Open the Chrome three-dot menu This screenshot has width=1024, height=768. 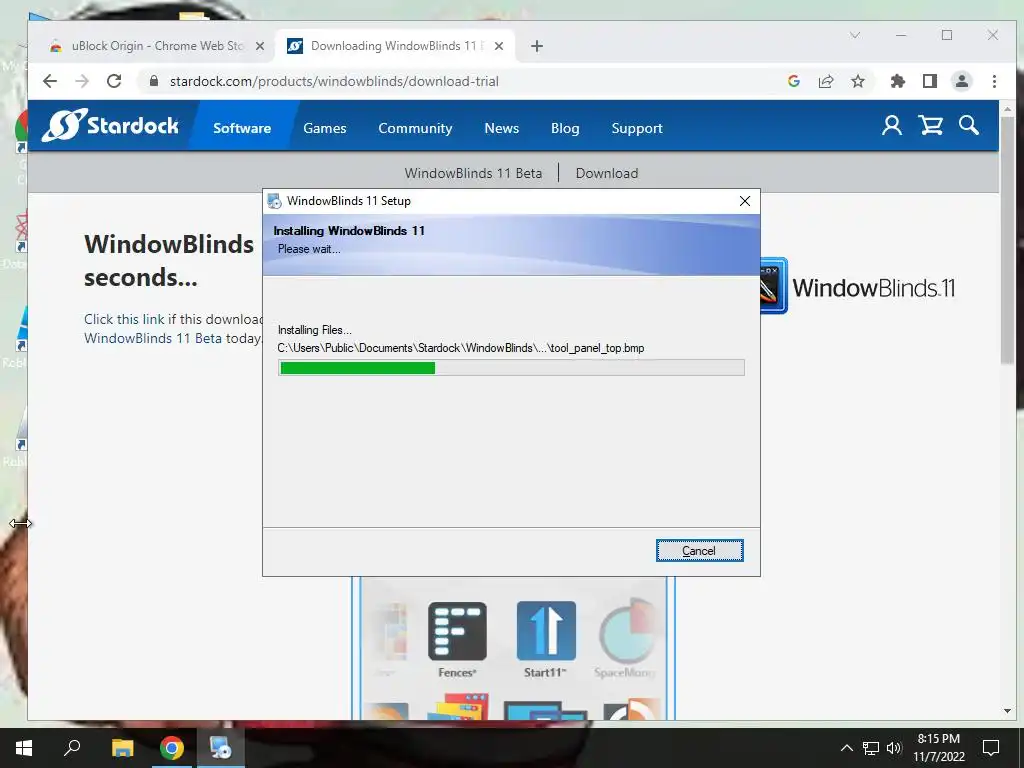(x=994, y=81)
